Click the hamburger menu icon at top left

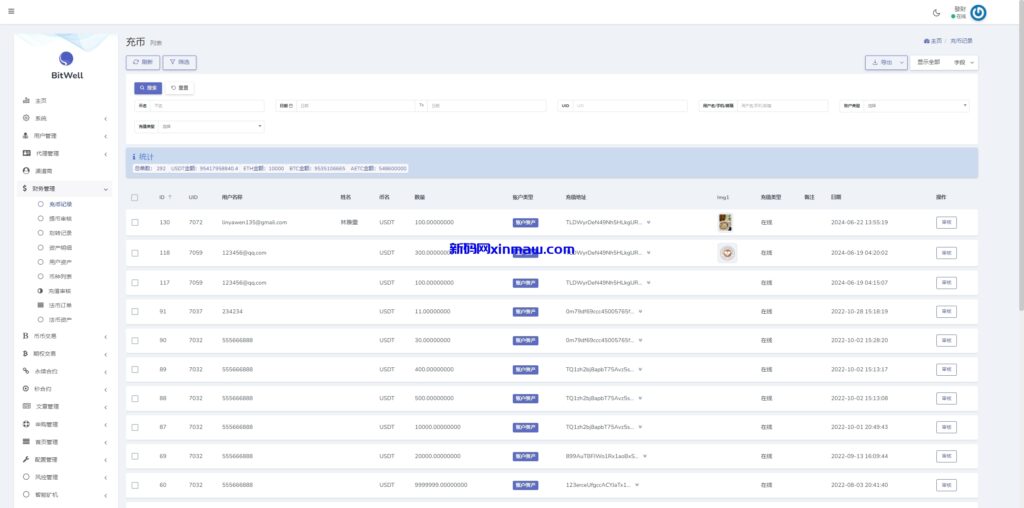point(10,12)
